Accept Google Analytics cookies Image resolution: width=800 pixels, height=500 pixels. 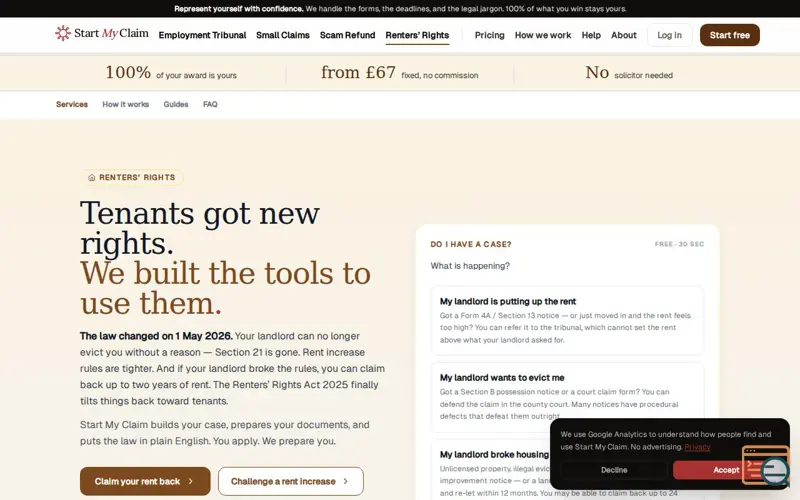tap(726, 470)
